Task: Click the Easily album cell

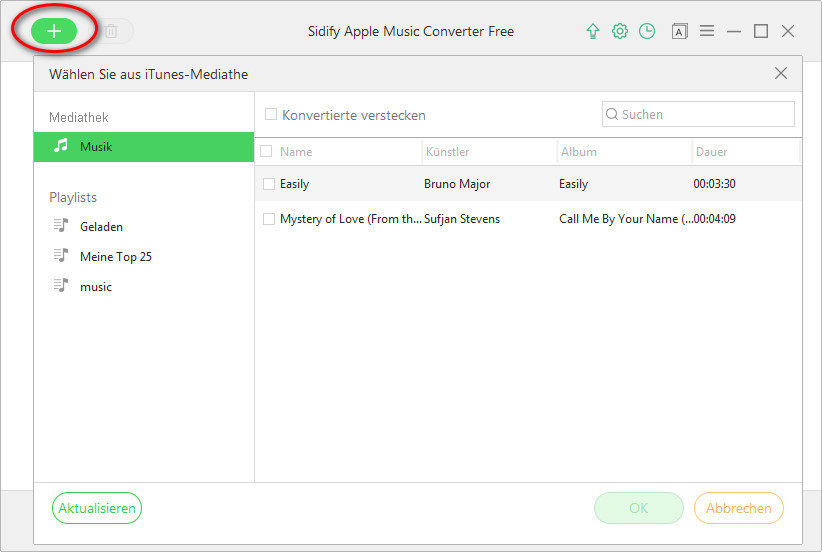Action: tap(574, 184)
